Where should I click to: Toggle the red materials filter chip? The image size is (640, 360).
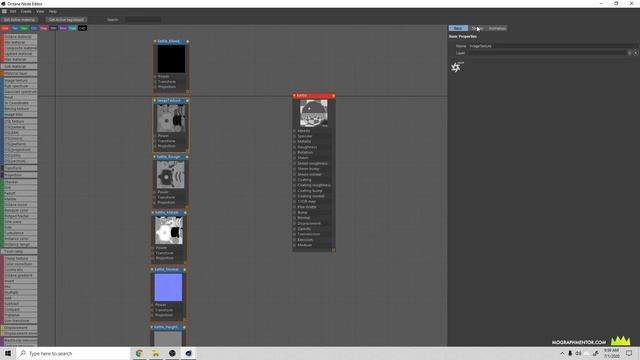pos(5,28)
